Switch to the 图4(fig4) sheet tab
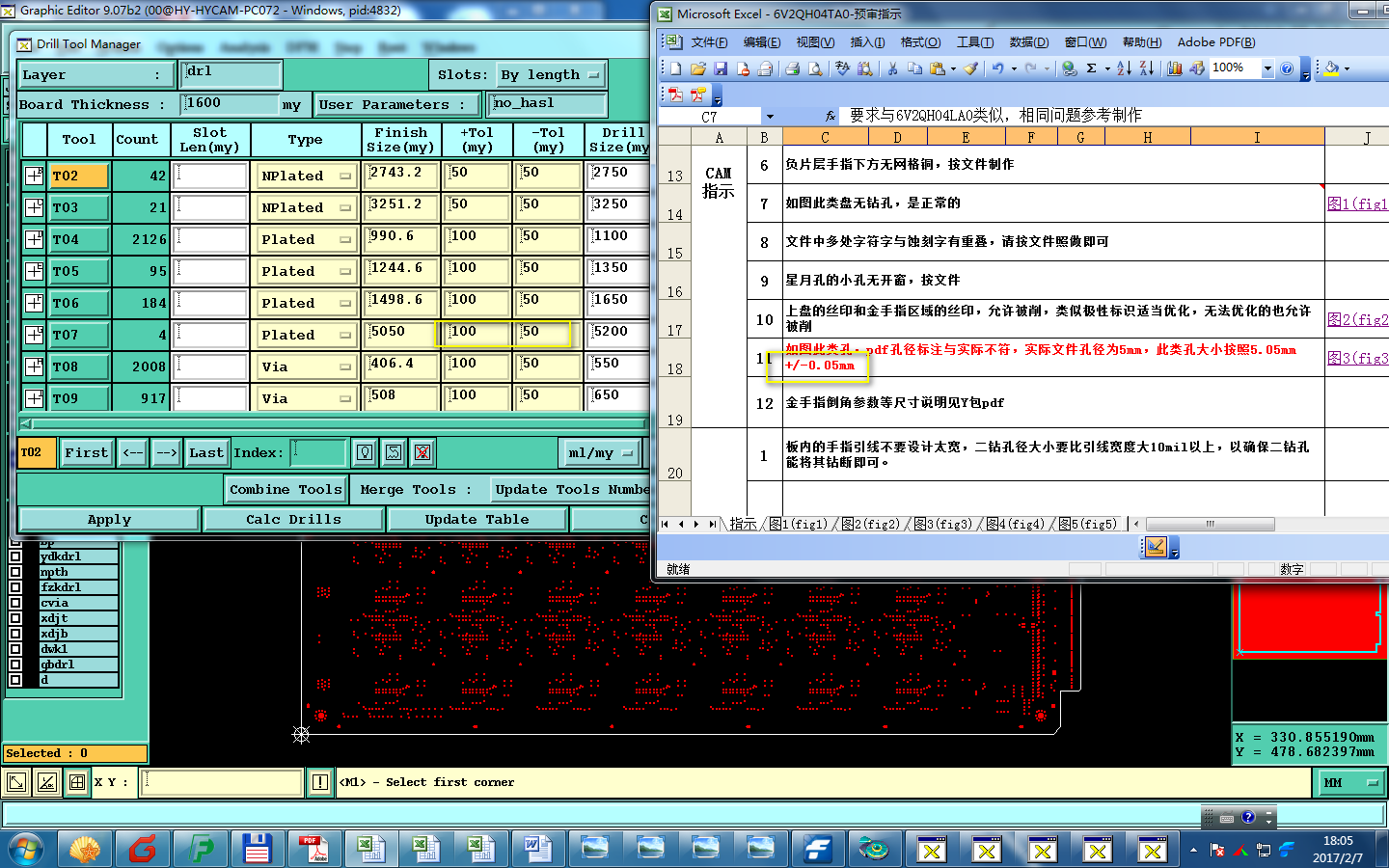This screenshot has width=1389, height=868. pos(1015,524)
